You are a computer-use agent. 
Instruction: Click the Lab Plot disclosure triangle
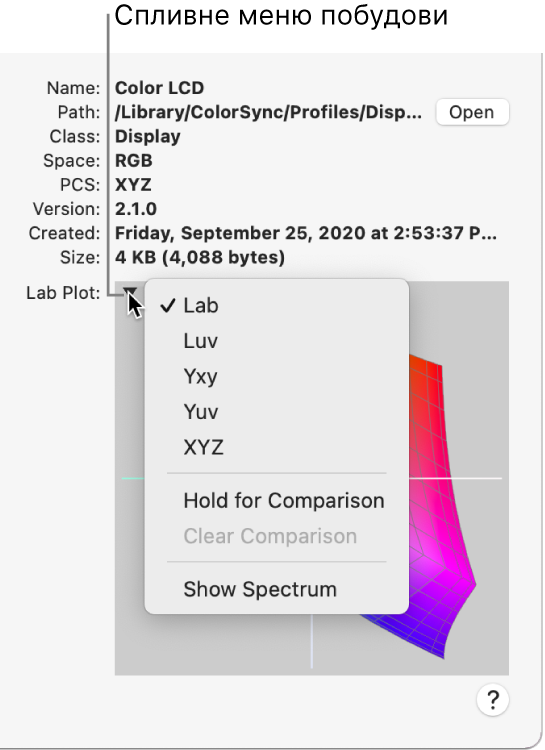click(130, 291)
